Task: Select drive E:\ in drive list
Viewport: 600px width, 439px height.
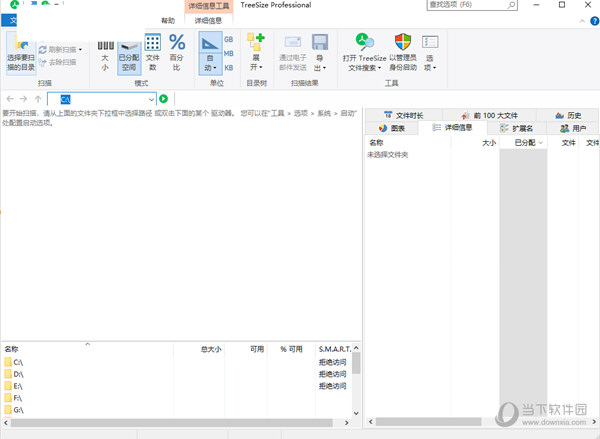Action: tap(14, 386)
